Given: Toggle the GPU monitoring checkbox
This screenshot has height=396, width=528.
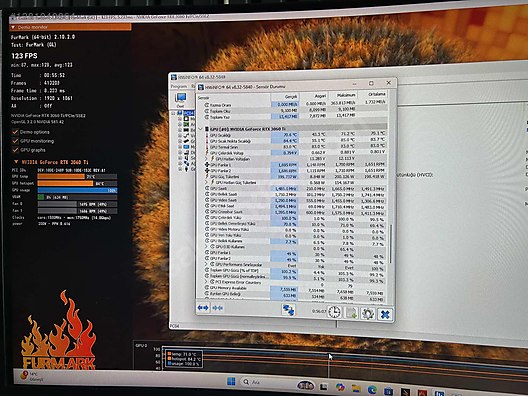Looking at the screenshot, I should pos(15,141).
